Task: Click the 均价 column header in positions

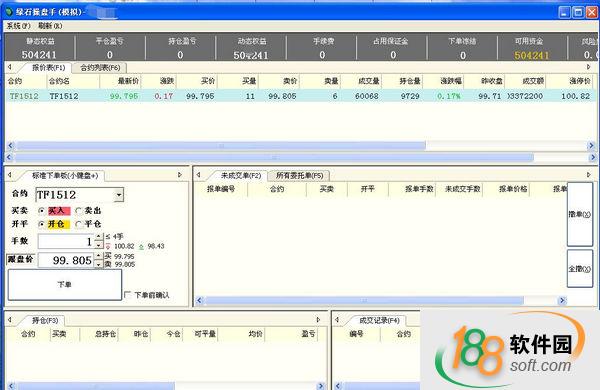Action: pos(242,334)
